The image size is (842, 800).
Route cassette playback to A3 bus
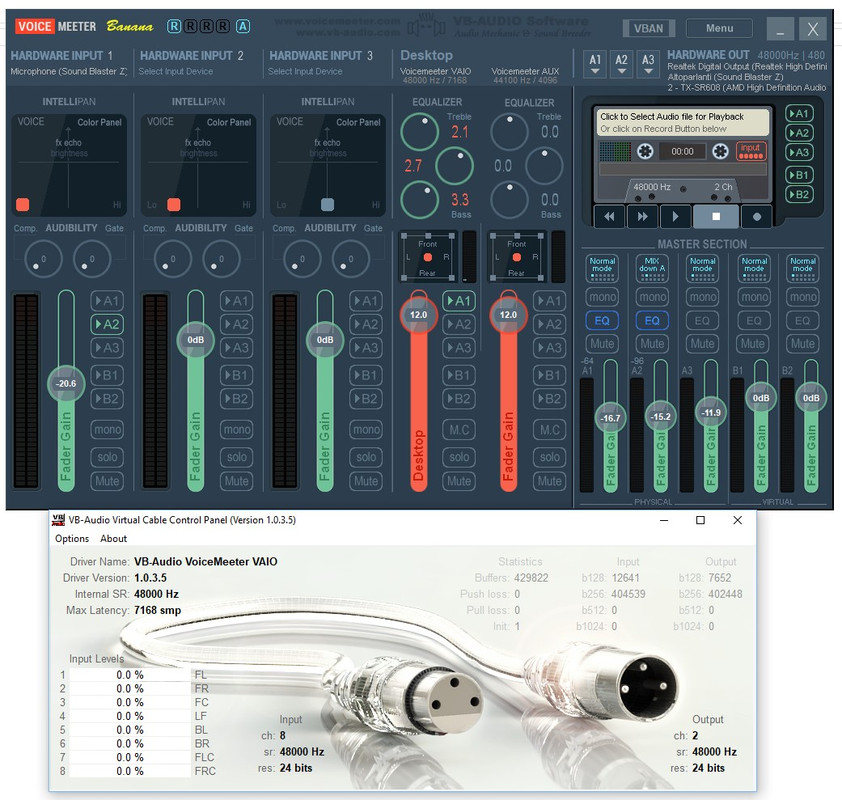pos(799,152)
